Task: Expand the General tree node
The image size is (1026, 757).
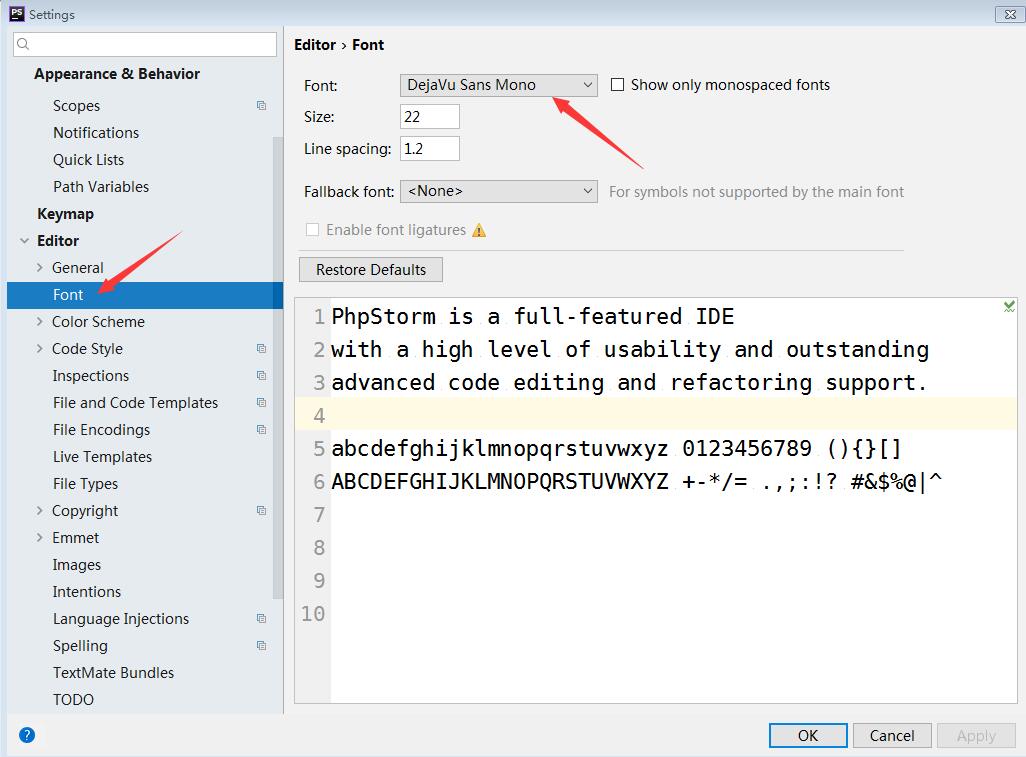Action: pyautogui.click(x=39, y=268)
